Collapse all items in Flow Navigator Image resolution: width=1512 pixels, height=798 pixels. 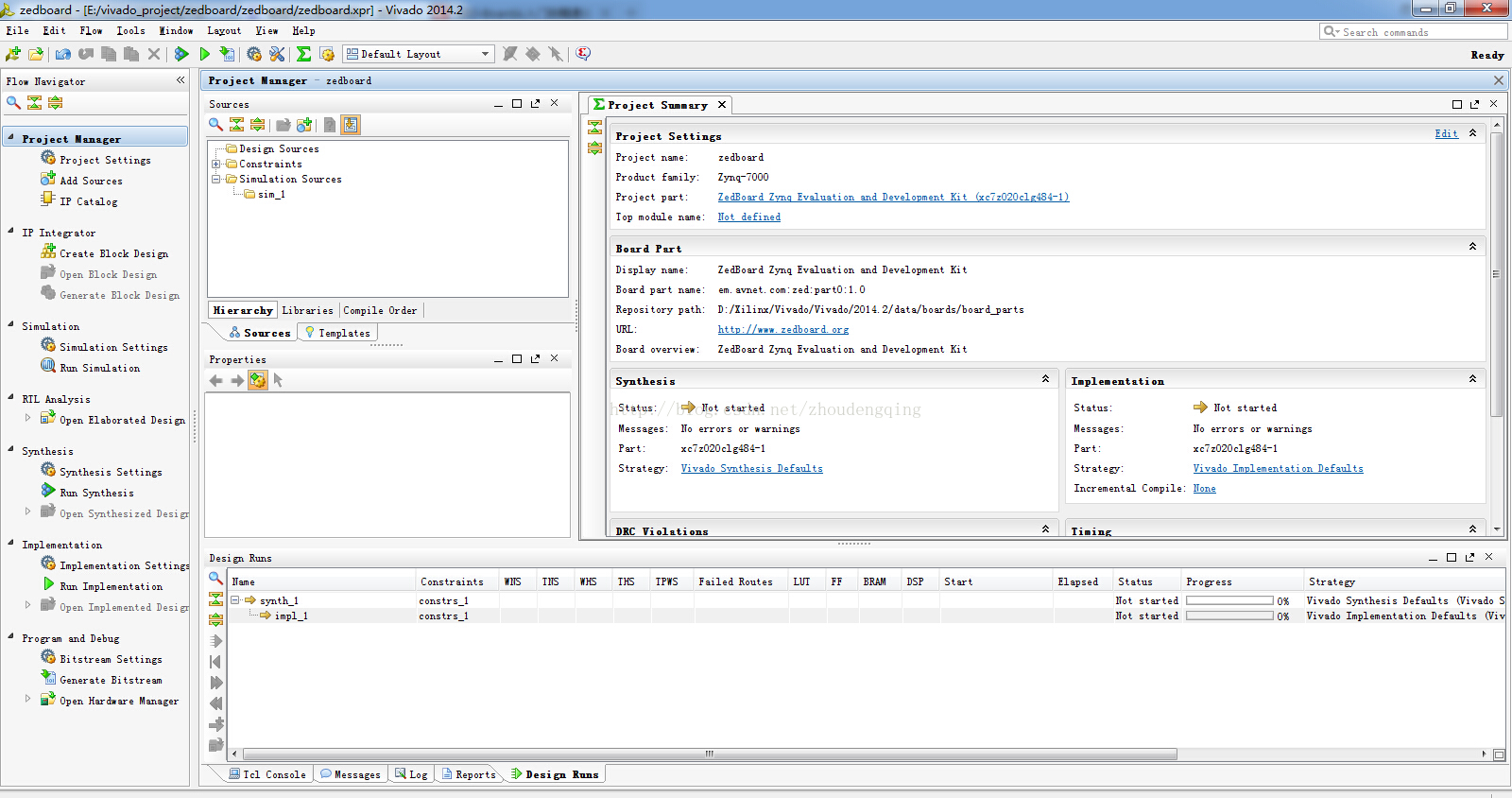[x=34, y=102]
